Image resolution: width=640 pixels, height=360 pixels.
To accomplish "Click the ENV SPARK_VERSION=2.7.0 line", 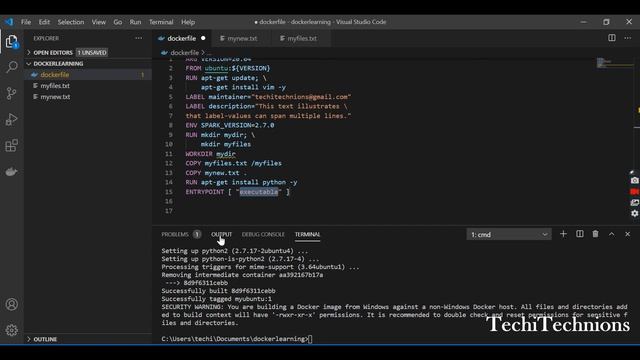I will pos(230,125).
